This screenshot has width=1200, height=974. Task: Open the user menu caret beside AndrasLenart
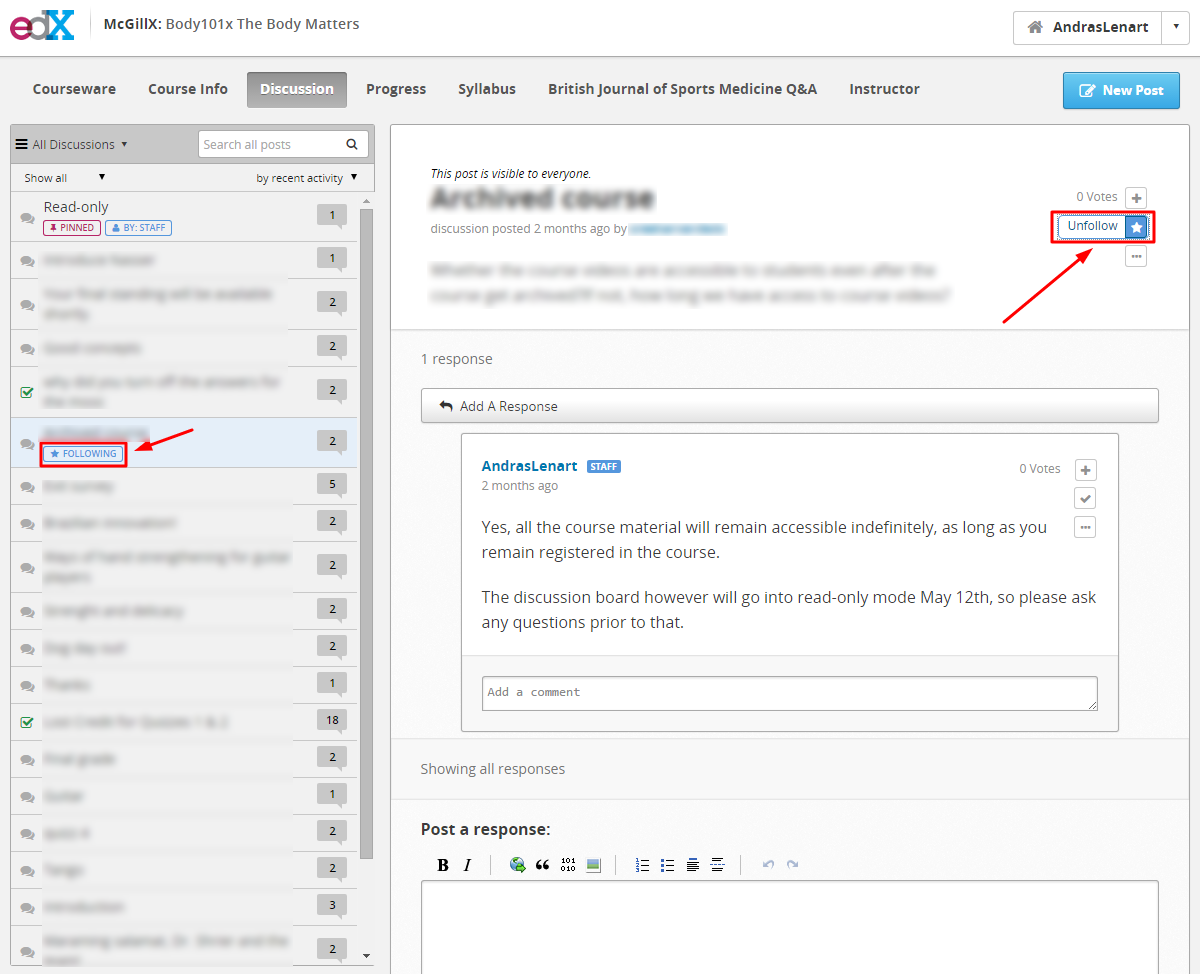click(1175, 28)
